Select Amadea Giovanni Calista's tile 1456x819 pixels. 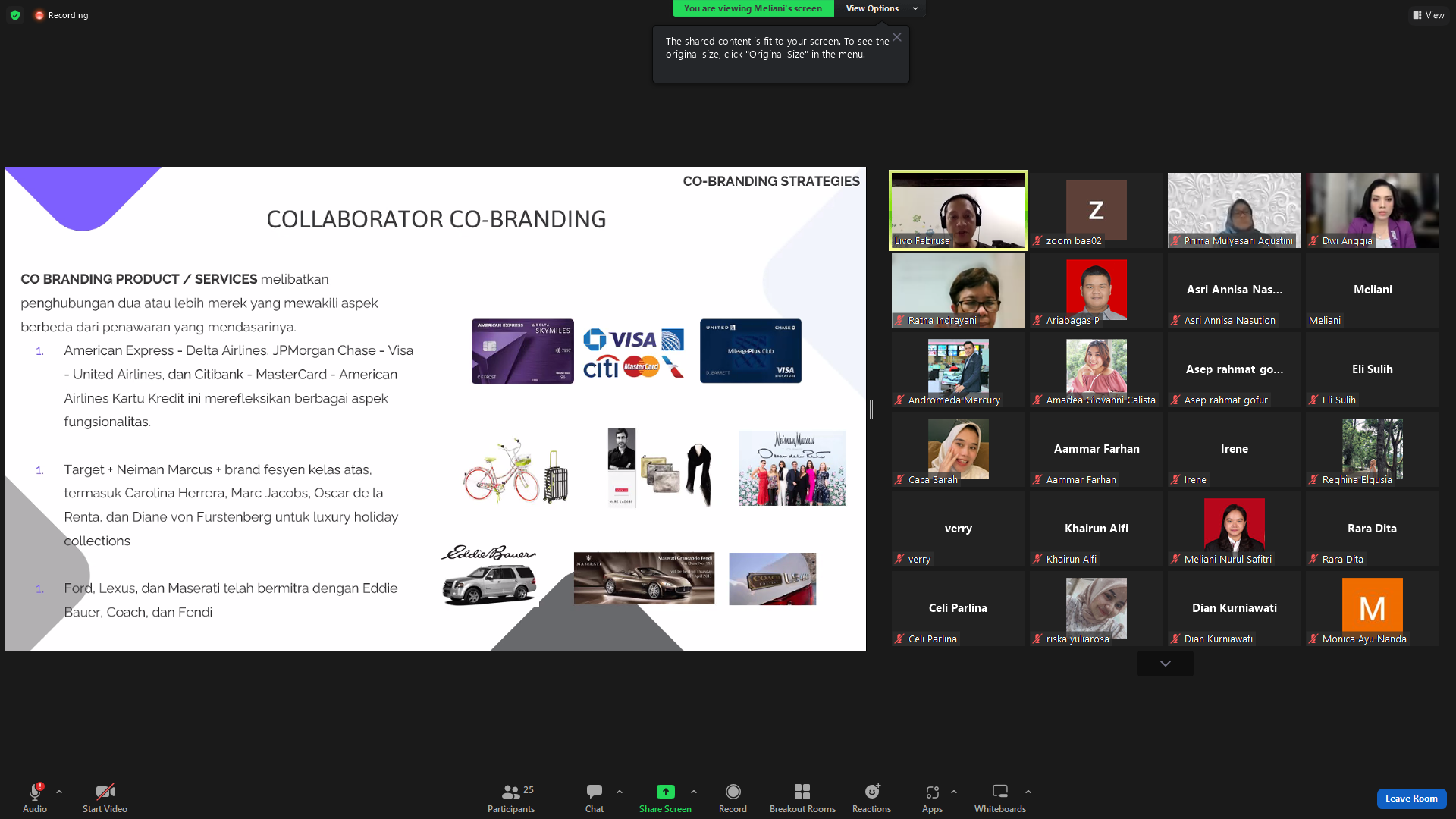(1097, 369)
